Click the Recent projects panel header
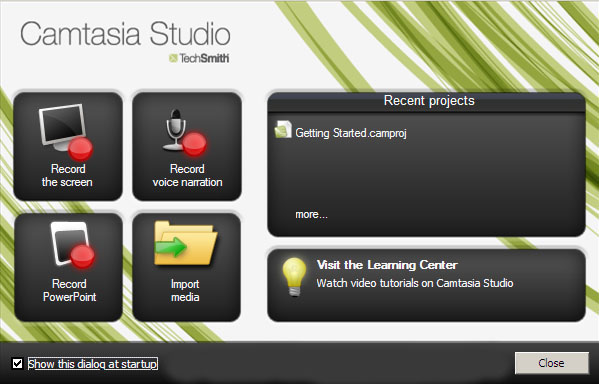Viewport: 599px width, 384px height. 426,102
